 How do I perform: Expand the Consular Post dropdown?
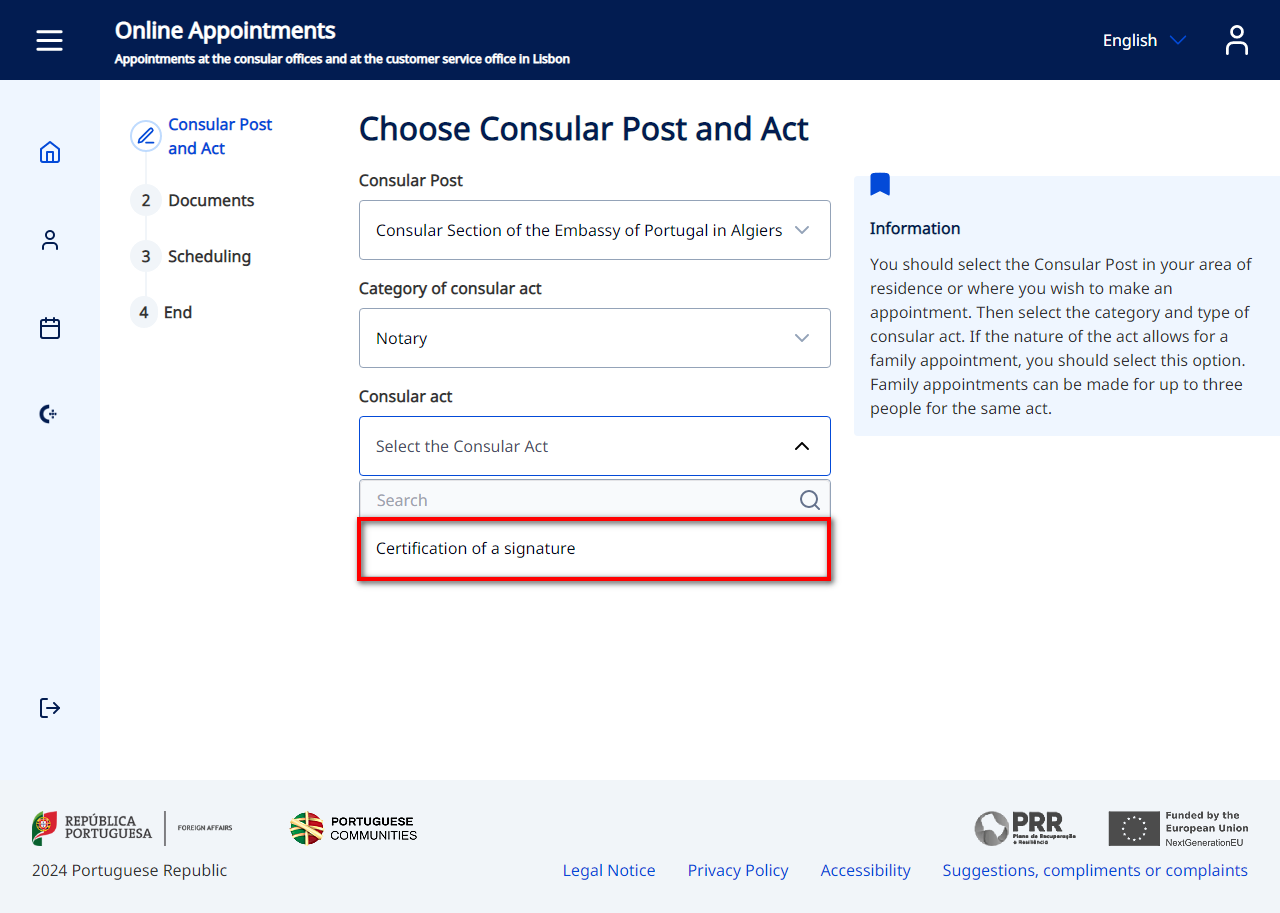click(594, 230)
